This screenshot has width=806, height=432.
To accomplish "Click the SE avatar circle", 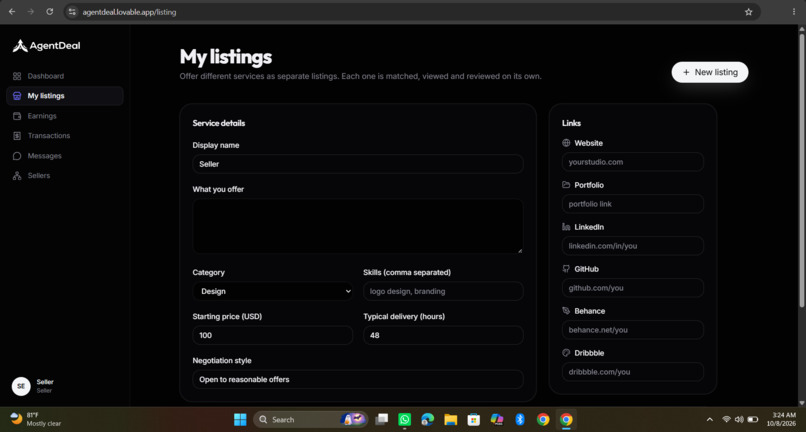I will click(x=21, y=386).
